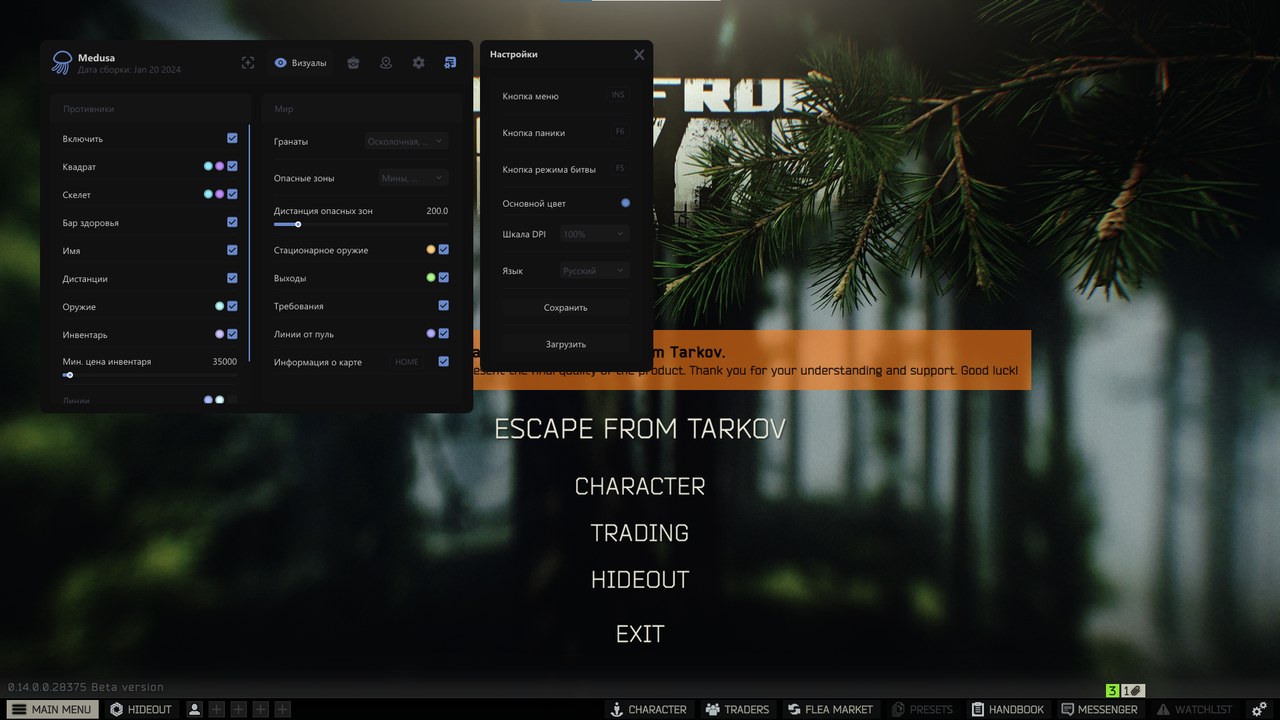Open CHARACTER in the bottom bar
Image resolution: width=1280 pixels, height=720 pixels.
pyautogui.click(x=649, y=709)
